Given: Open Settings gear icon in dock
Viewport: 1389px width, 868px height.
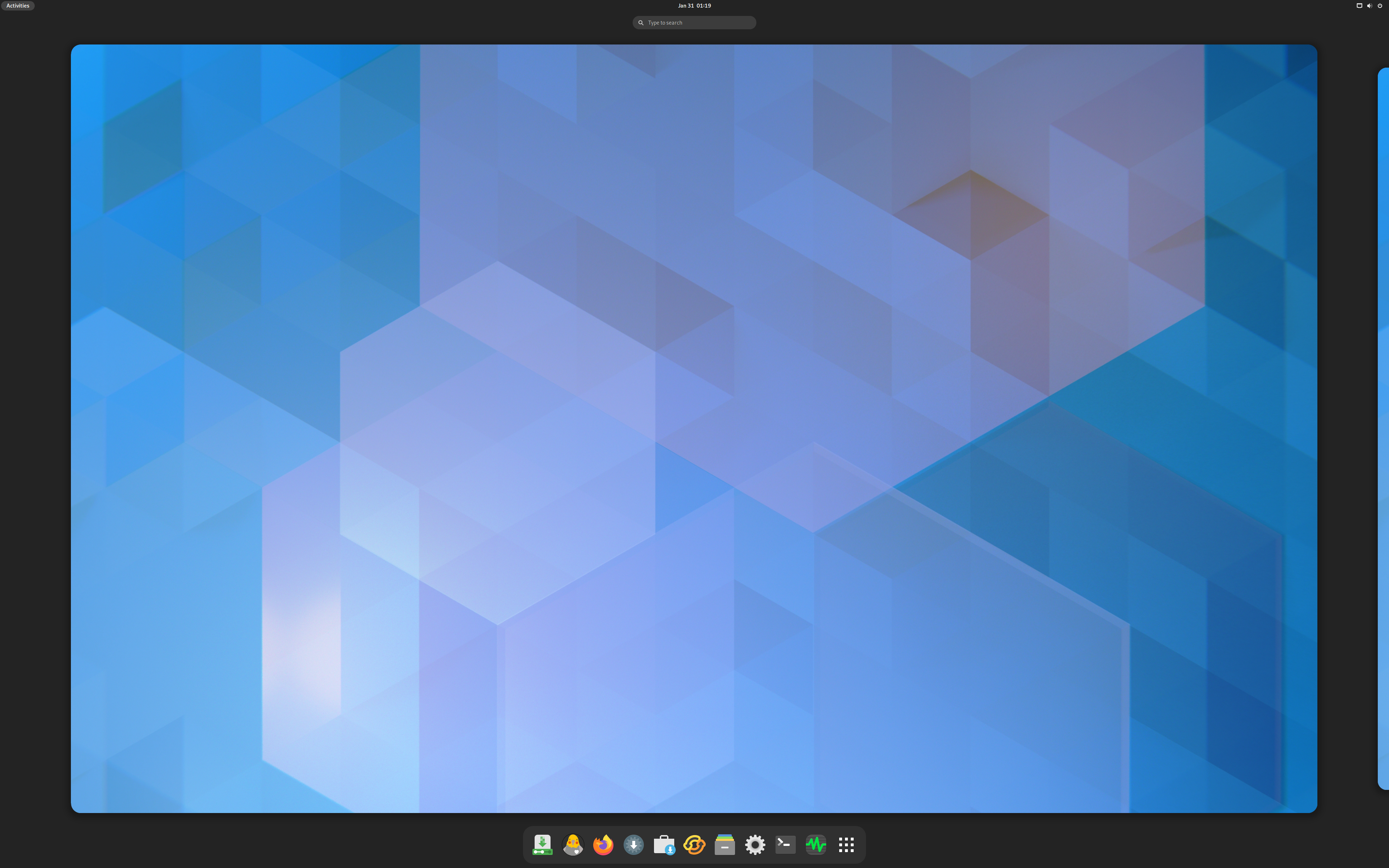Looking at the screenshot, I should click(755, 844).
